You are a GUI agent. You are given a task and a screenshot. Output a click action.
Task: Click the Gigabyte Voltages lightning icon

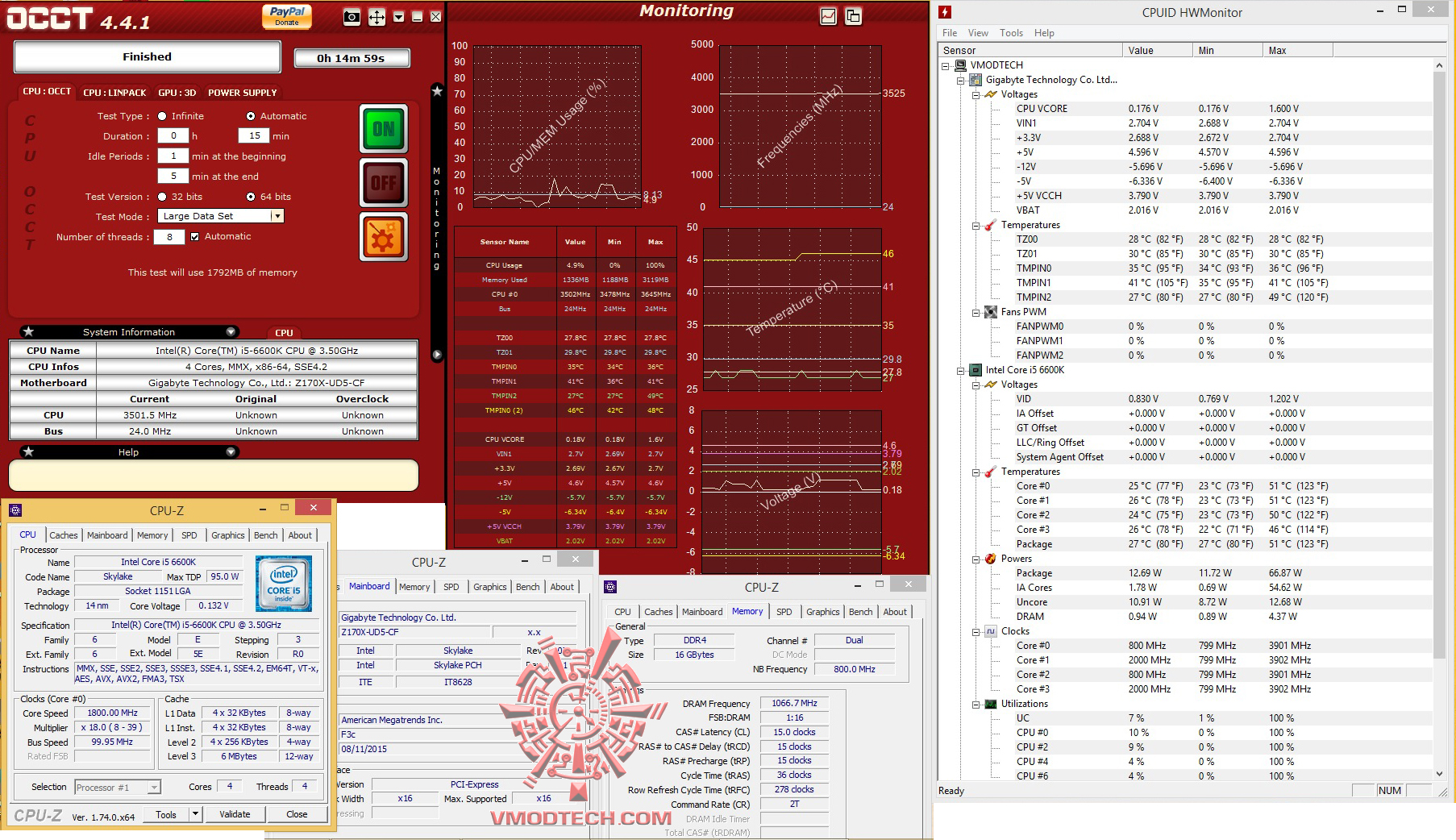pyautogui.click(x=991, y=94)
